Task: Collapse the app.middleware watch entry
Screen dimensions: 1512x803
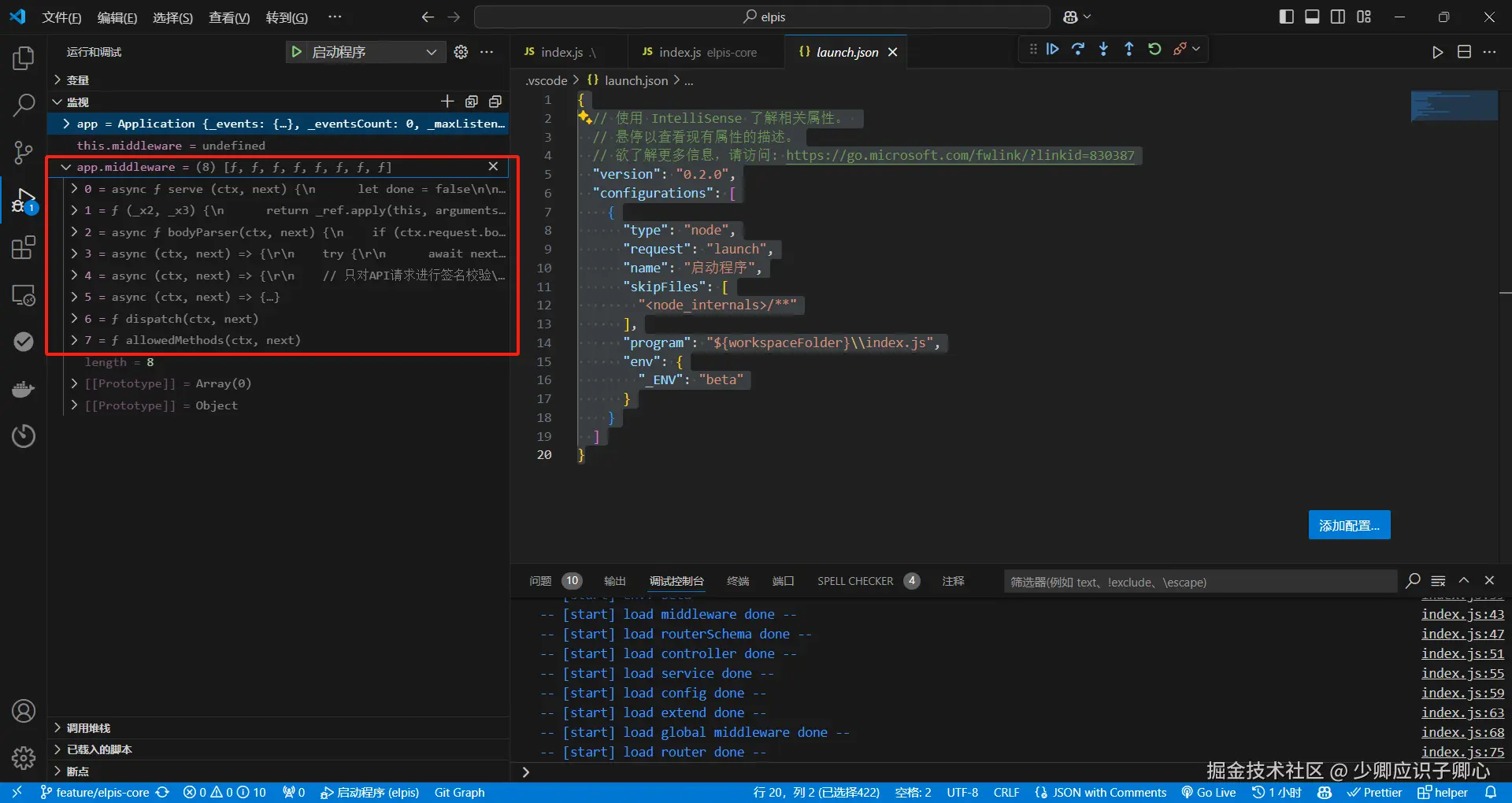Action: point(66,167)
